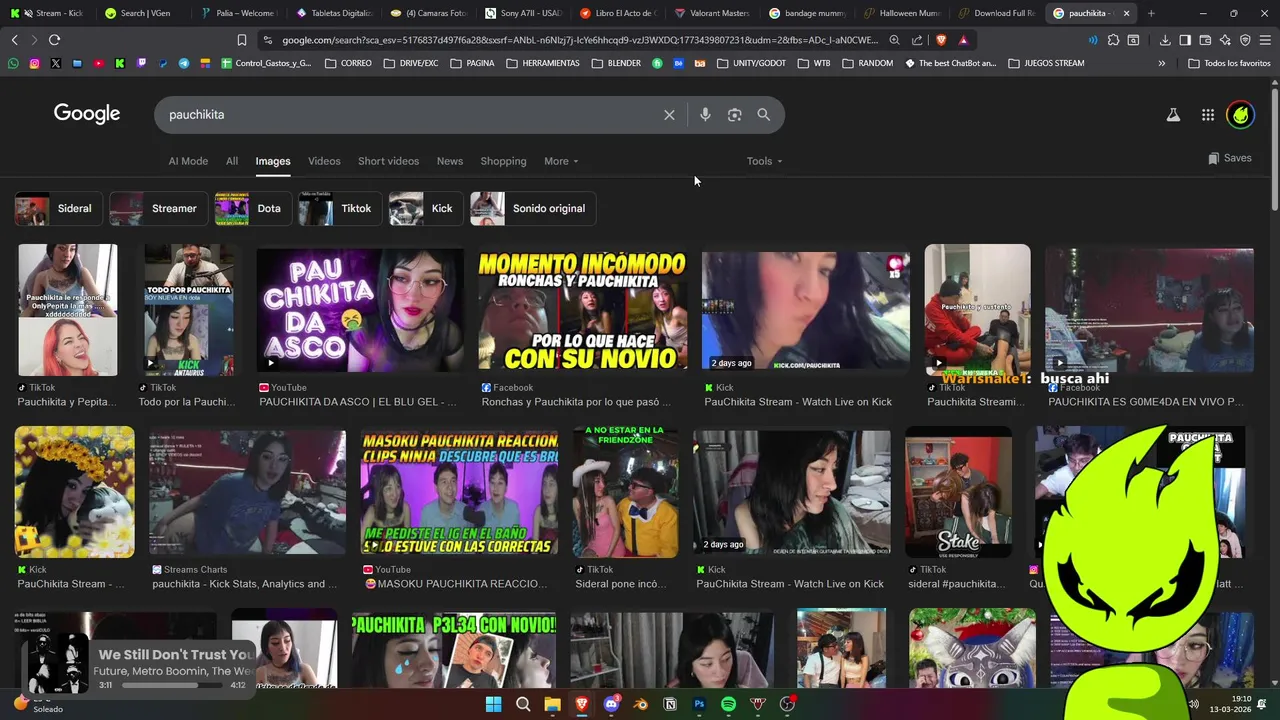Open Blender in taskbar
This screenshot has width=1280, height=720.
coord(640,704)
